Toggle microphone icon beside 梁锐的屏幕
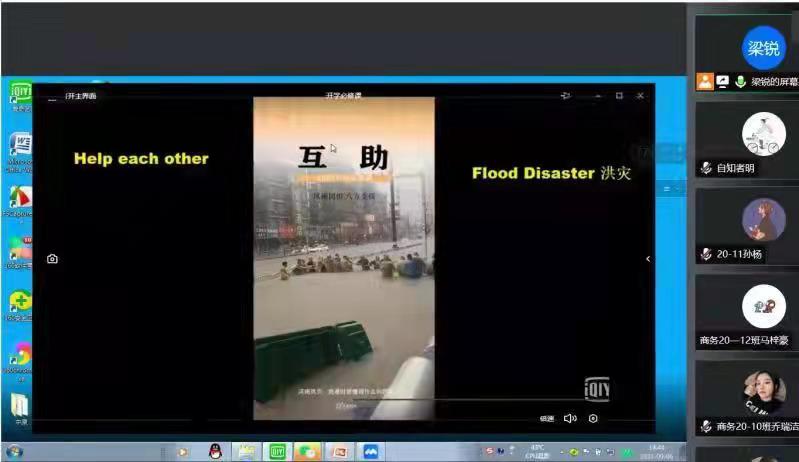The width and height of the screenshot is (799, 462). (740, 82)
